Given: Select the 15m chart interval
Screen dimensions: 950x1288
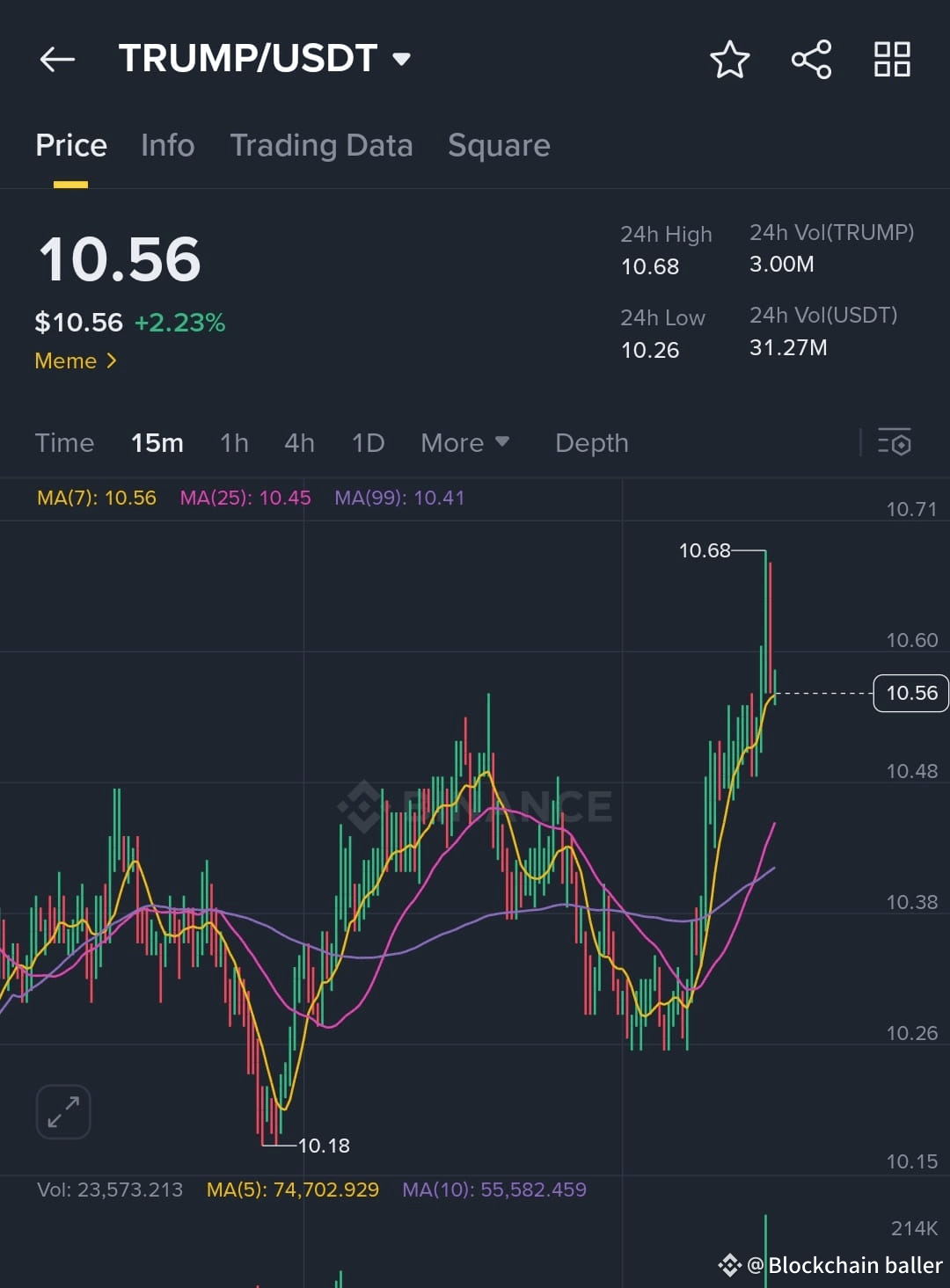Looking at the screenshot, I should pos(157,442).
